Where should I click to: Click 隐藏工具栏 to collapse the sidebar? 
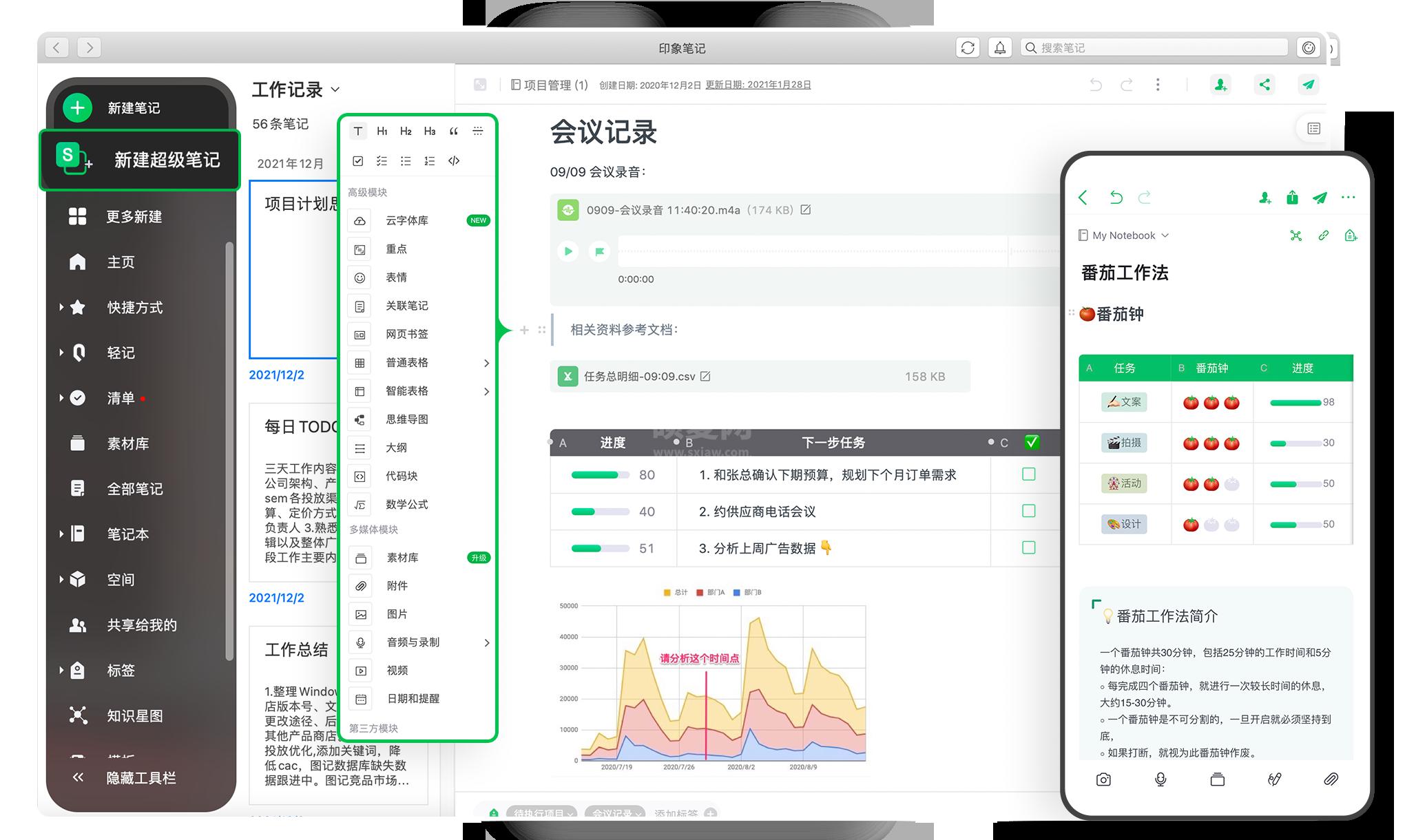[125, 777]
